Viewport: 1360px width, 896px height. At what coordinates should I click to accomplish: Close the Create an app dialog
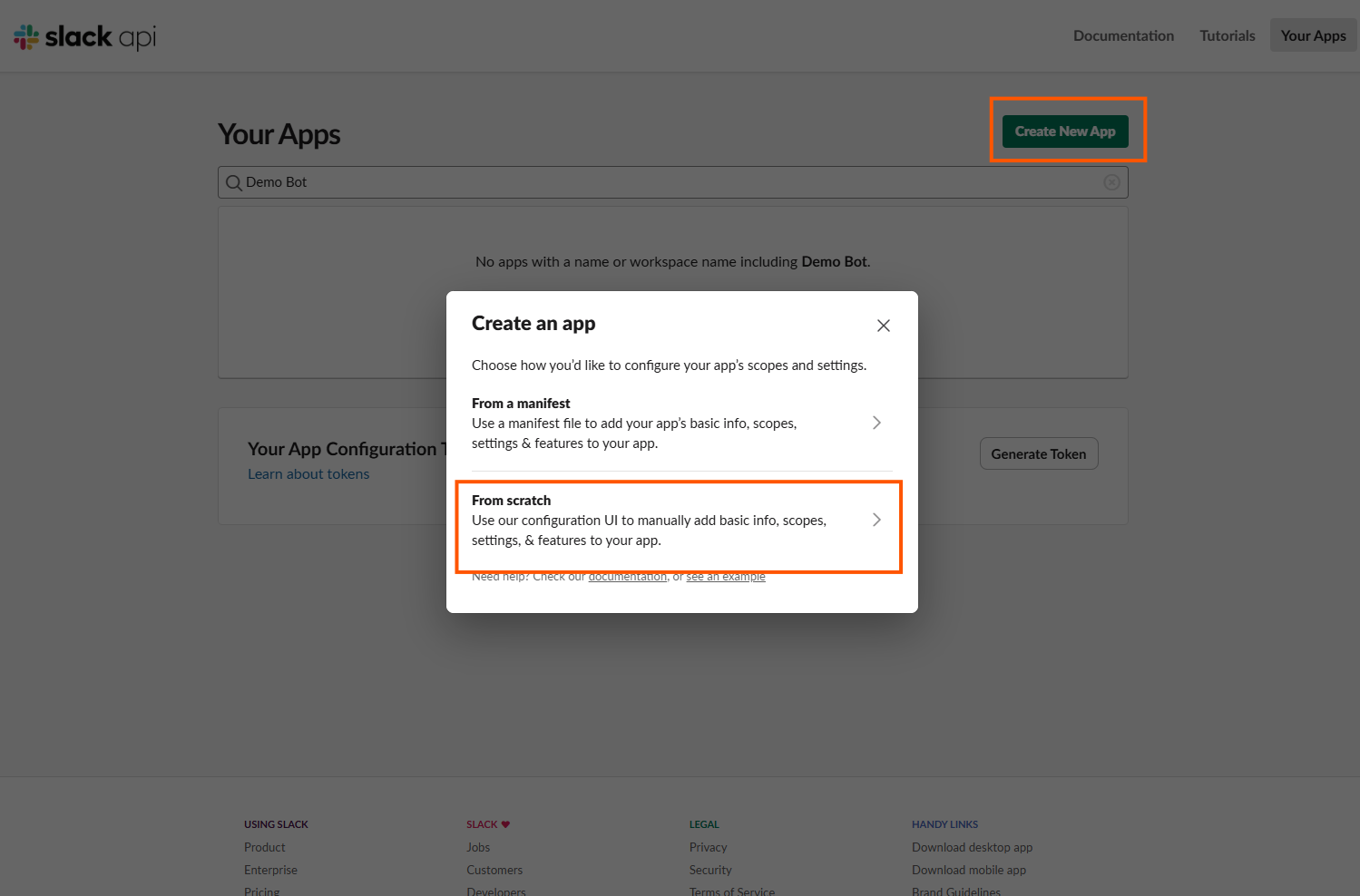883,326
